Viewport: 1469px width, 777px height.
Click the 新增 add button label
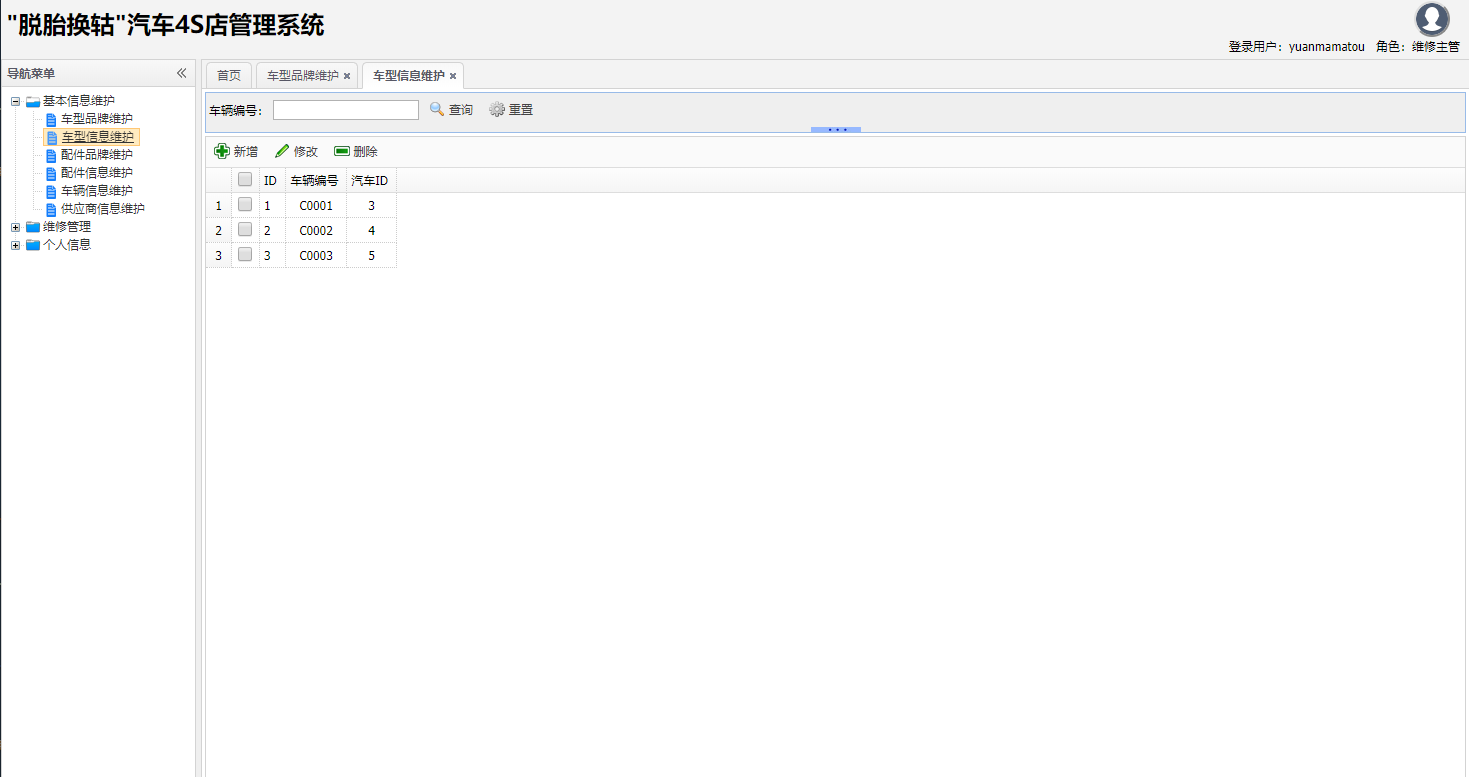tap(246, 152)
